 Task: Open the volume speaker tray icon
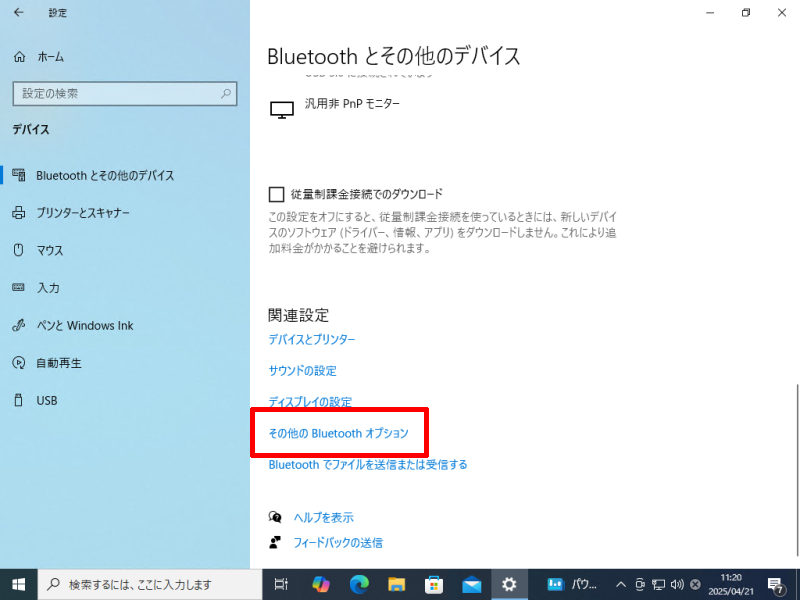[677, 585]
